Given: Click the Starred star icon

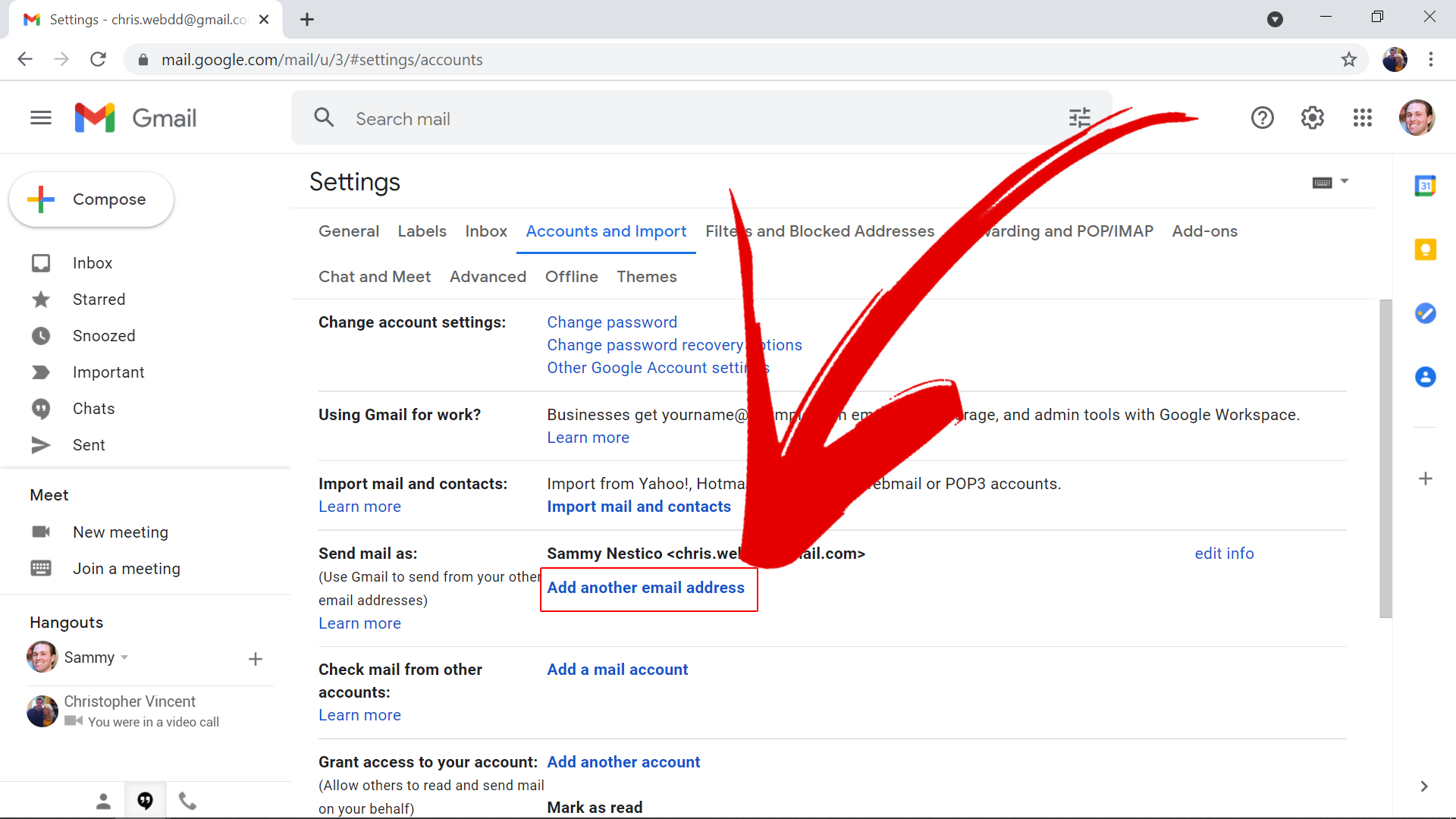Looking at the screenshot, I should click(x=41, y=300).
